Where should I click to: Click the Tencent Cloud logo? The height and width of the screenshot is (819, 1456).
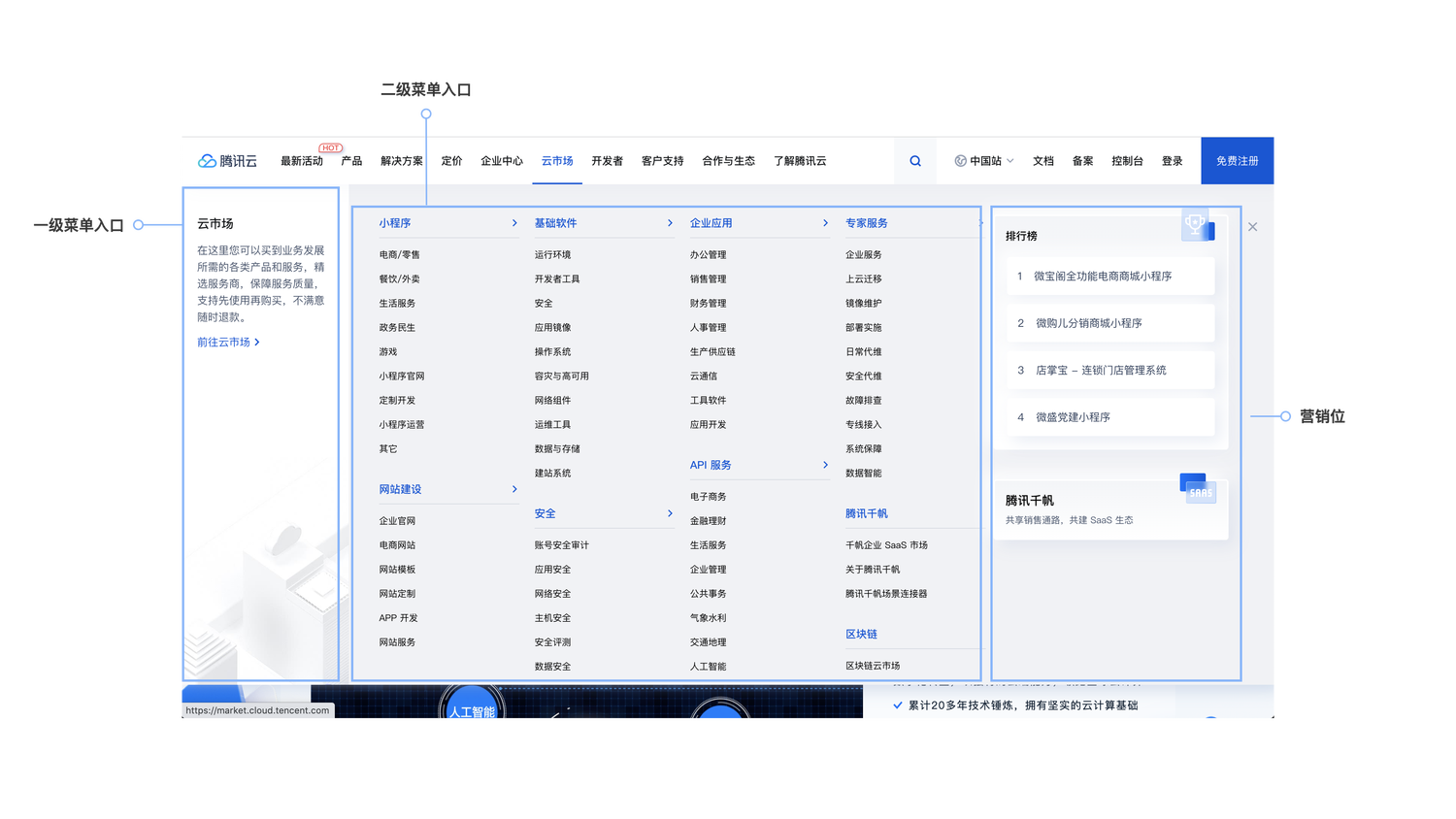pyautogui.click(x=228, y=161)
